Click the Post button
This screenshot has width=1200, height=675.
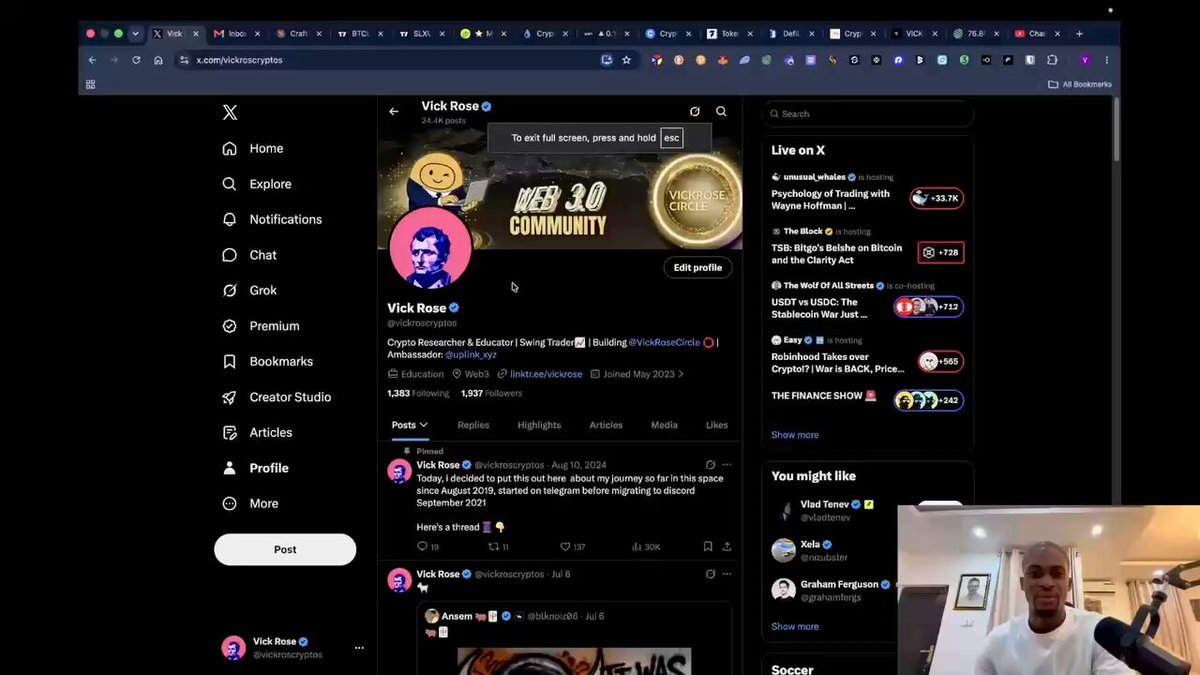(285, 549)
